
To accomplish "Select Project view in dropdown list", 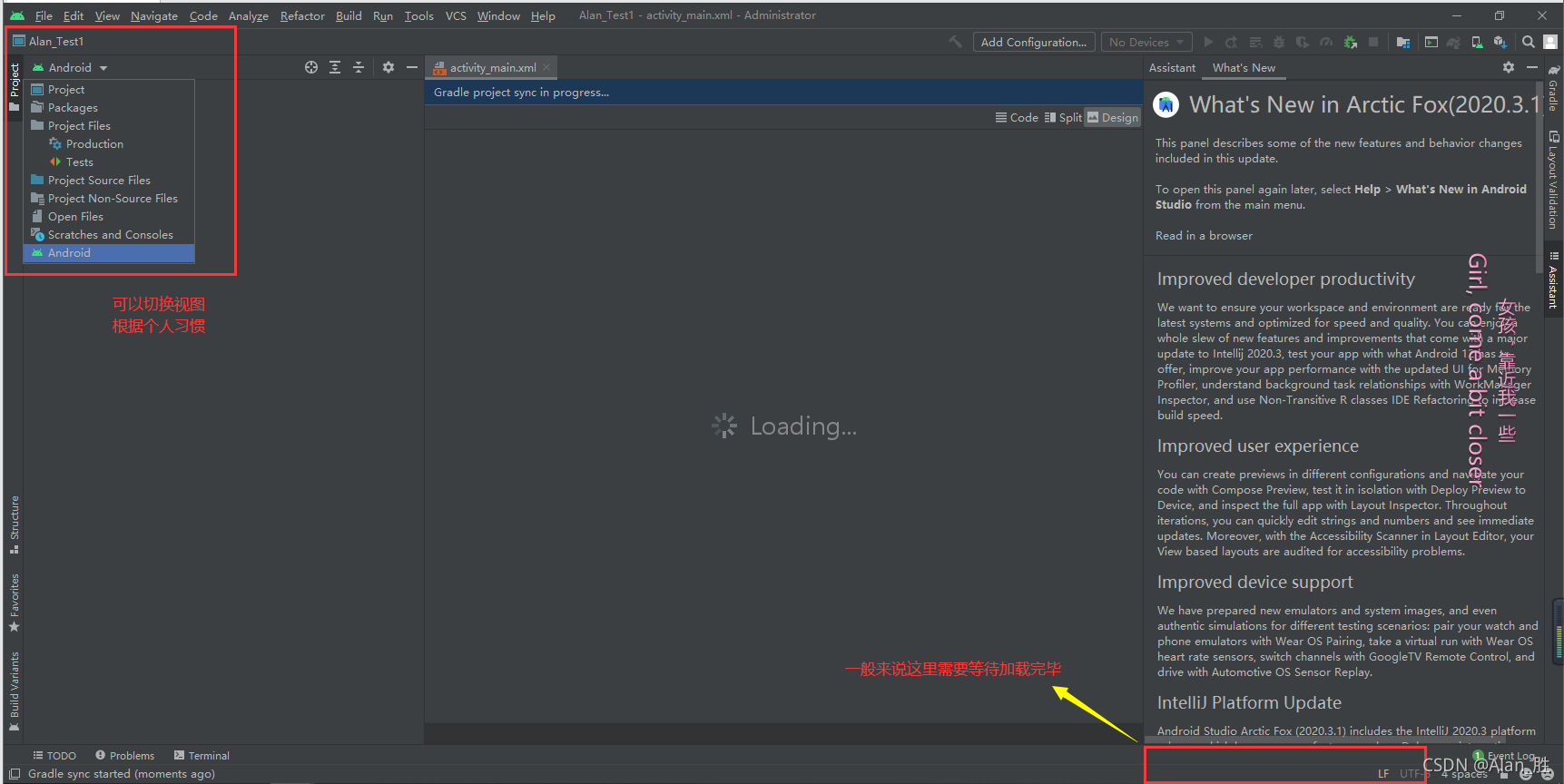I will 109,90.
